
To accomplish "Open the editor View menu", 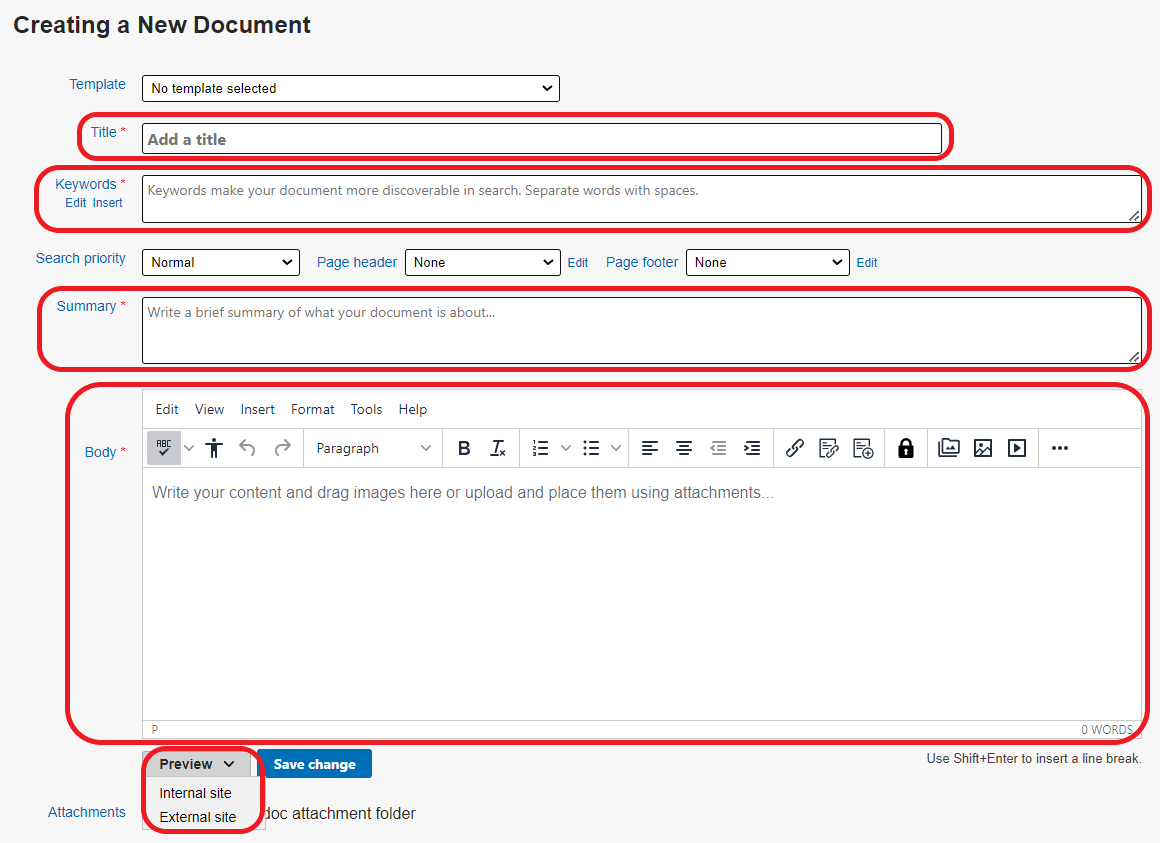I will coord(209,409).
